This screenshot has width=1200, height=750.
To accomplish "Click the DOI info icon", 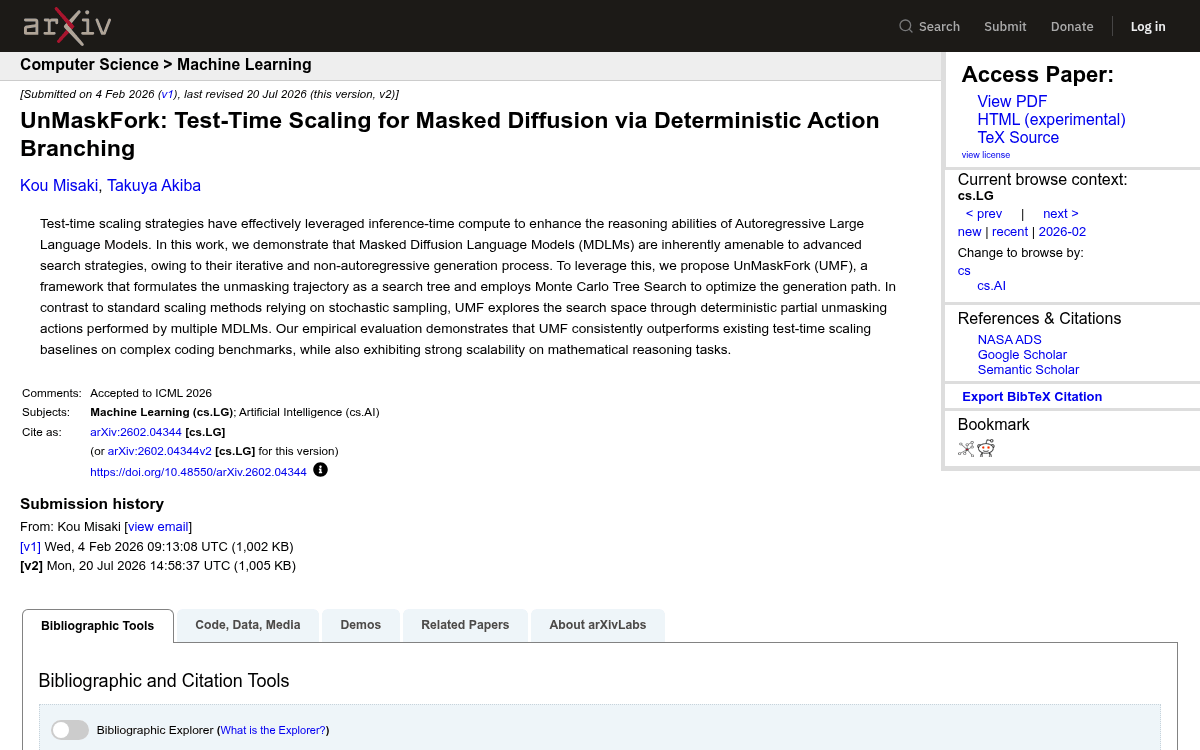I will pyautogui.click(x=320, y=470).
